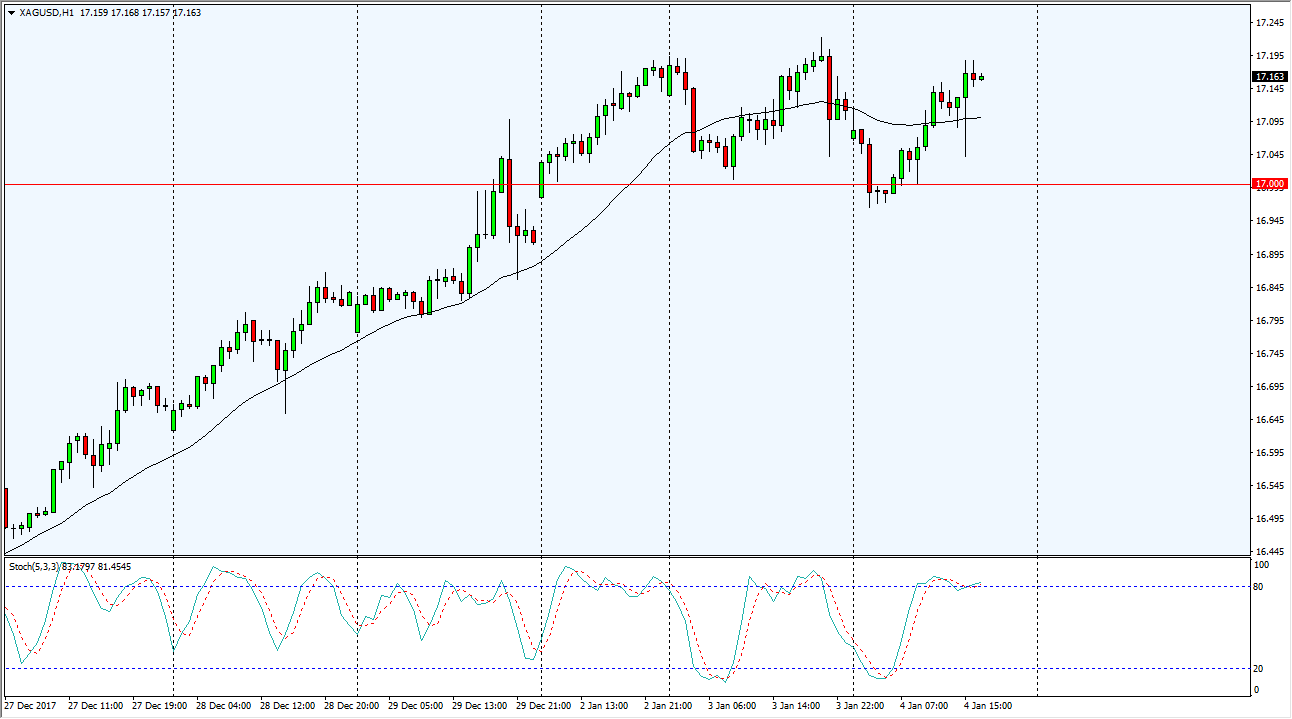Click the 3 Jan 06:00 time label

[732, 705]
